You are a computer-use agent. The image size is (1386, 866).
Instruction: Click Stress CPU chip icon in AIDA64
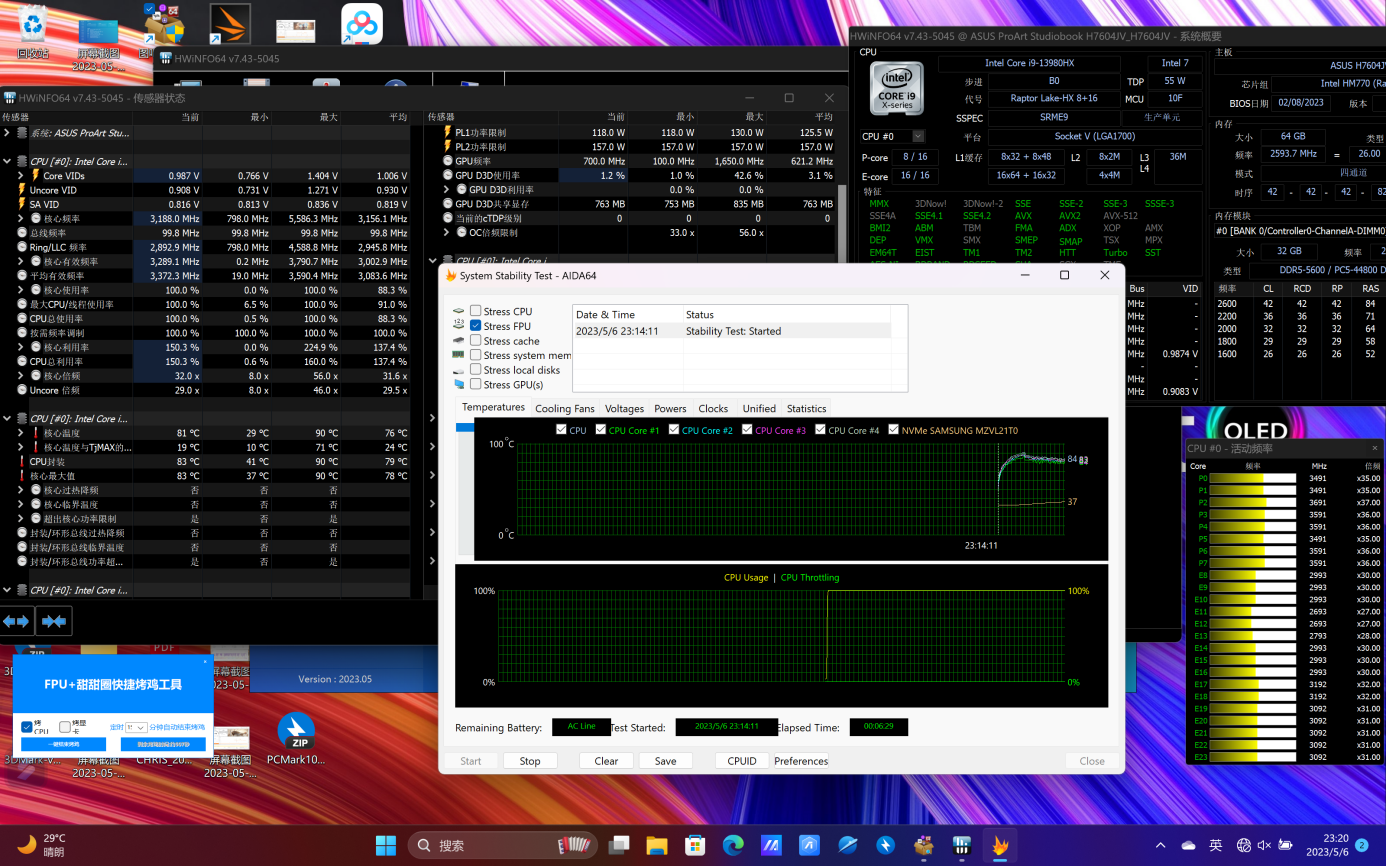pos(459,311)
